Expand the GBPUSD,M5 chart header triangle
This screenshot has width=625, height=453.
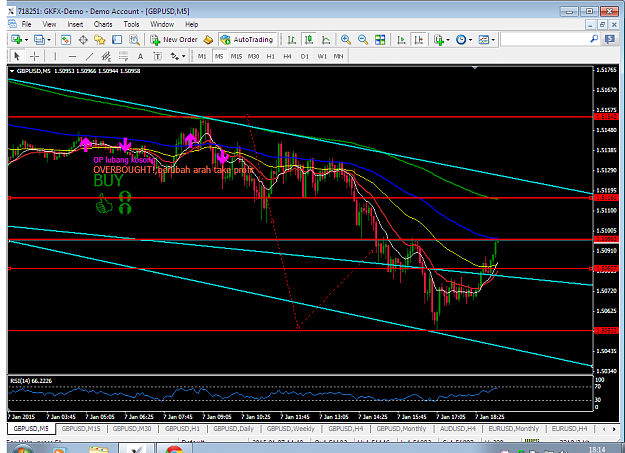coord(12,71)
